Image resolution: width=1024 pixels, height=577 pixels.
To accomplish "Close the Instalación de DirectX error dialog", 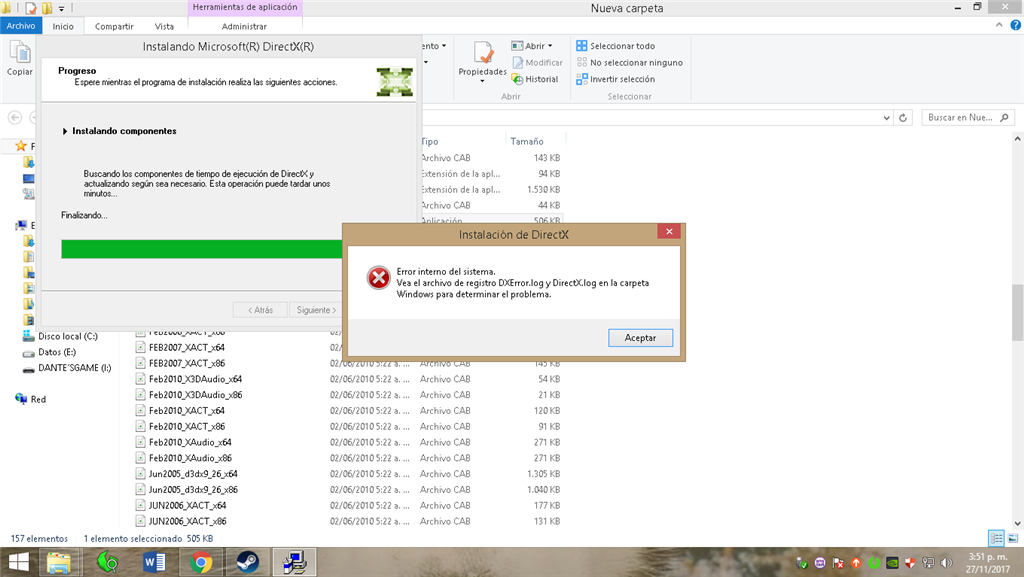I will 669,231.
